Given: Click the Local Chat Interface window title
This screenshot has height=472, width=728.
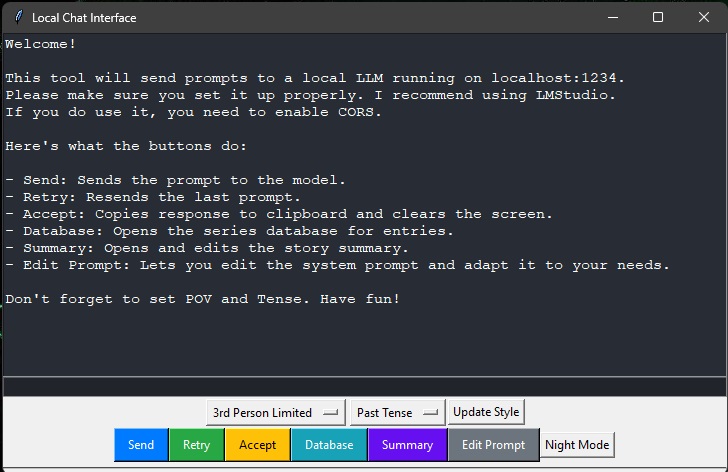Looking at the screenshot, I should pos(84,18).
